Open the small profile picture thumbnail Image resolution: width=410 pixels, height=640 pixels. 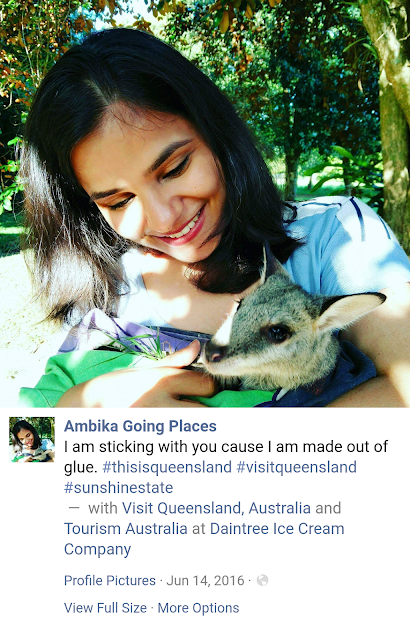click(x=32, y=439)
